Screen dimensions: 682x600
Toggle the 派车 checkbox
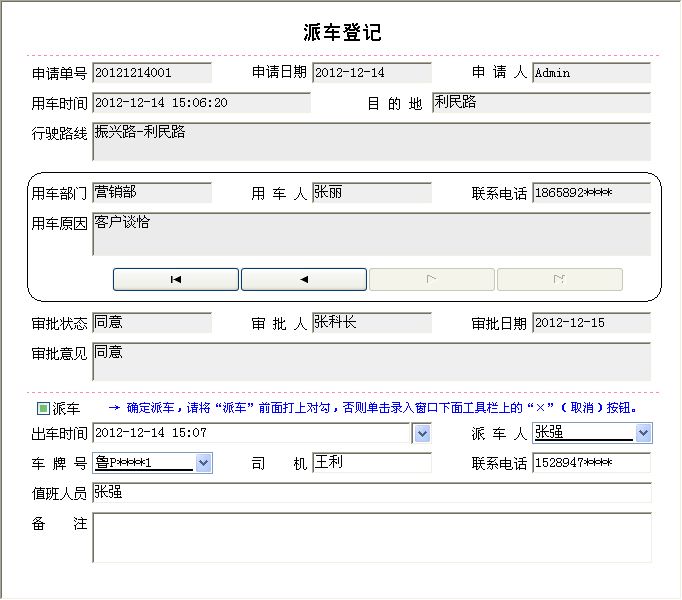(43, 408)
